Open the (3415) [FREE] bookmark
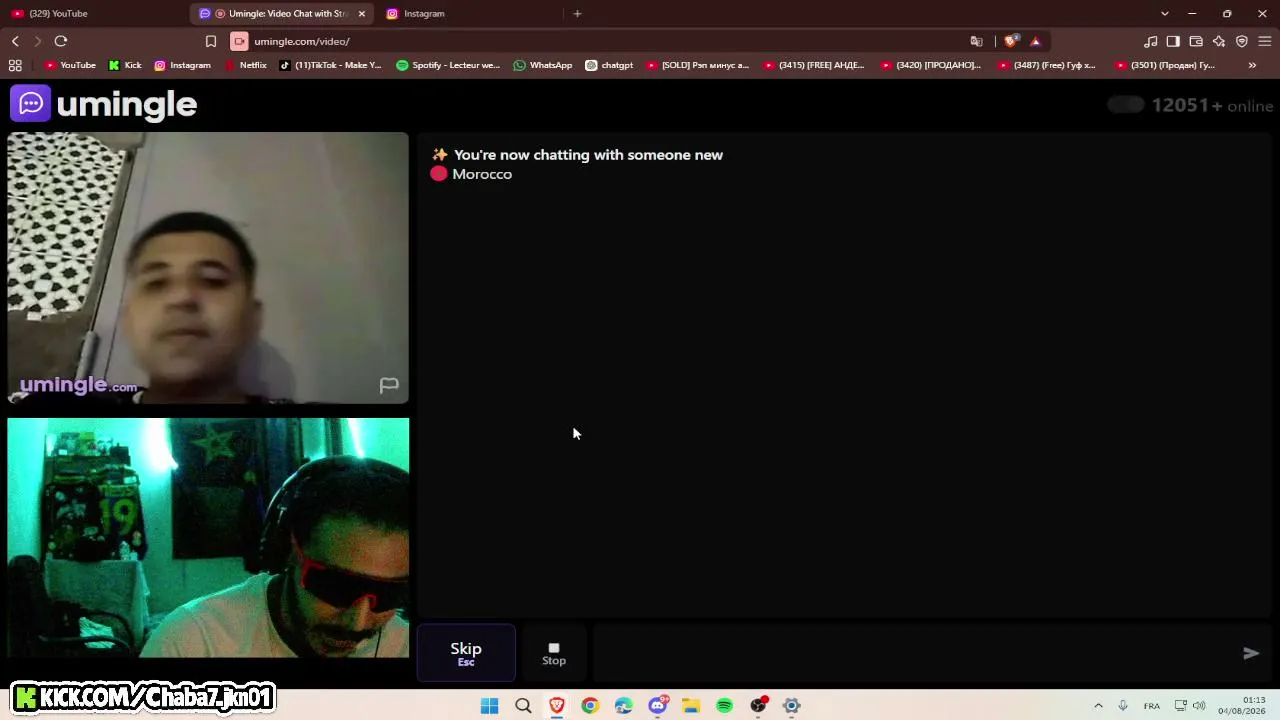This screenshot has height=720, width=1280. tap(814, 65)
